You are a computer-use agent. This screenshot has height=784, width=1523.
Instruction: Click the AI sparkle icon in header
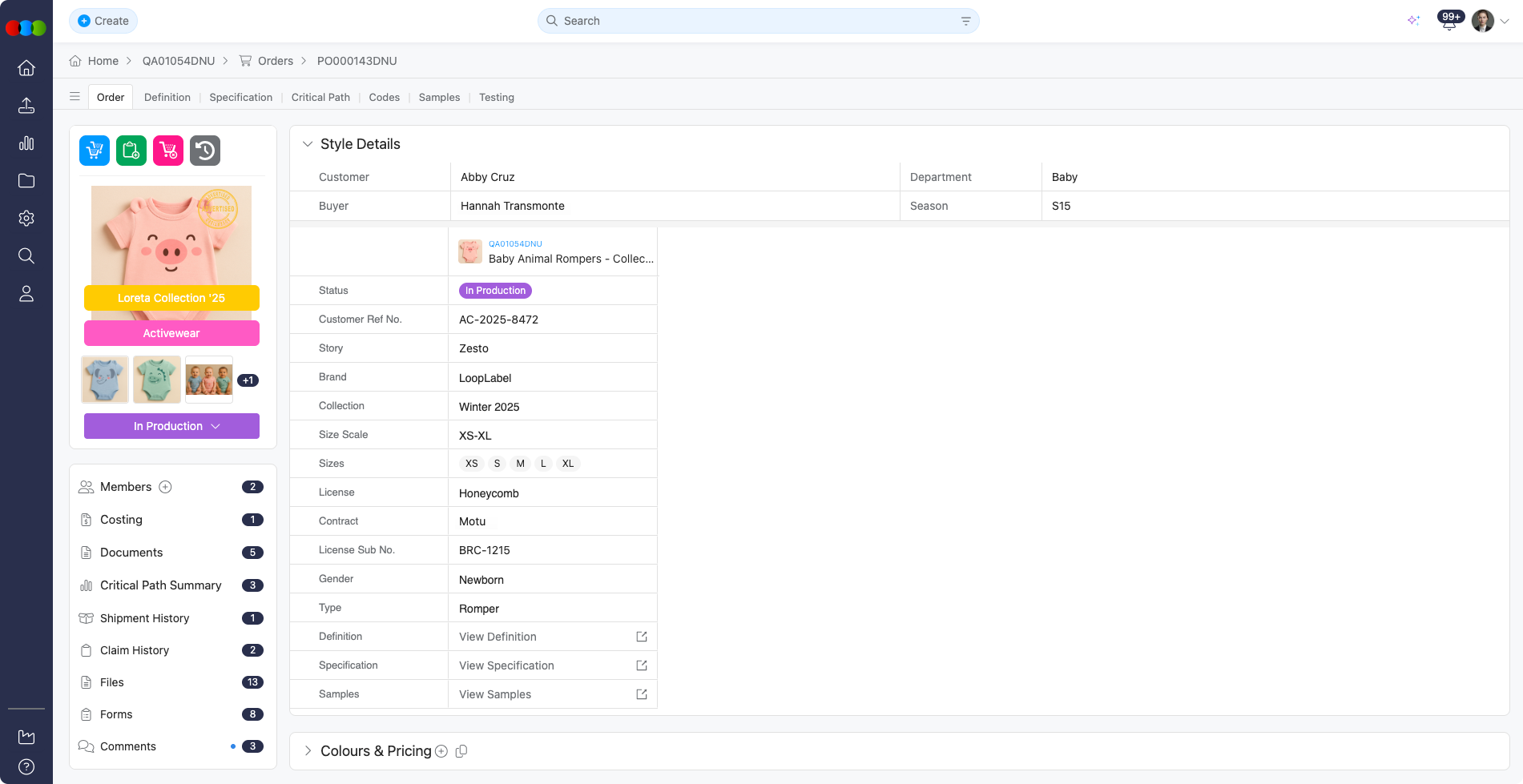[1413, 21]
